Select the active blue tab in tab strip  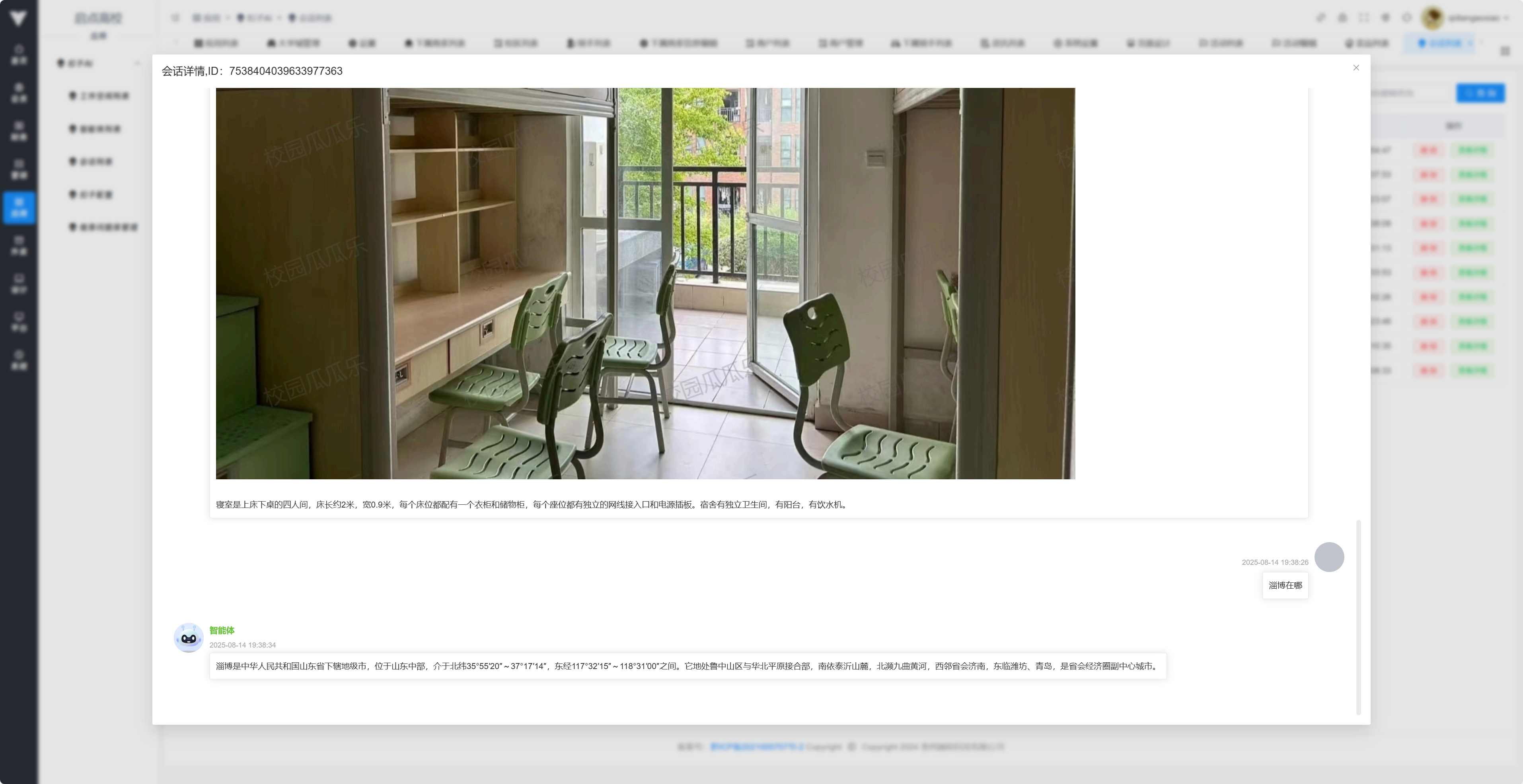pos(1443,43)
